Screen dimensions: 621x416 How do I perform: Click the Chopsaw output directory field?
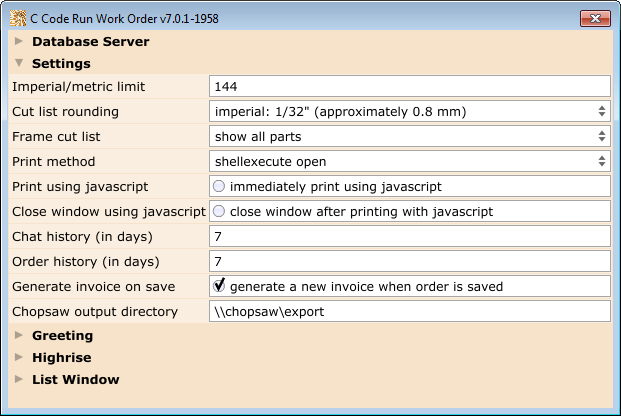click(x=410, y=311)
